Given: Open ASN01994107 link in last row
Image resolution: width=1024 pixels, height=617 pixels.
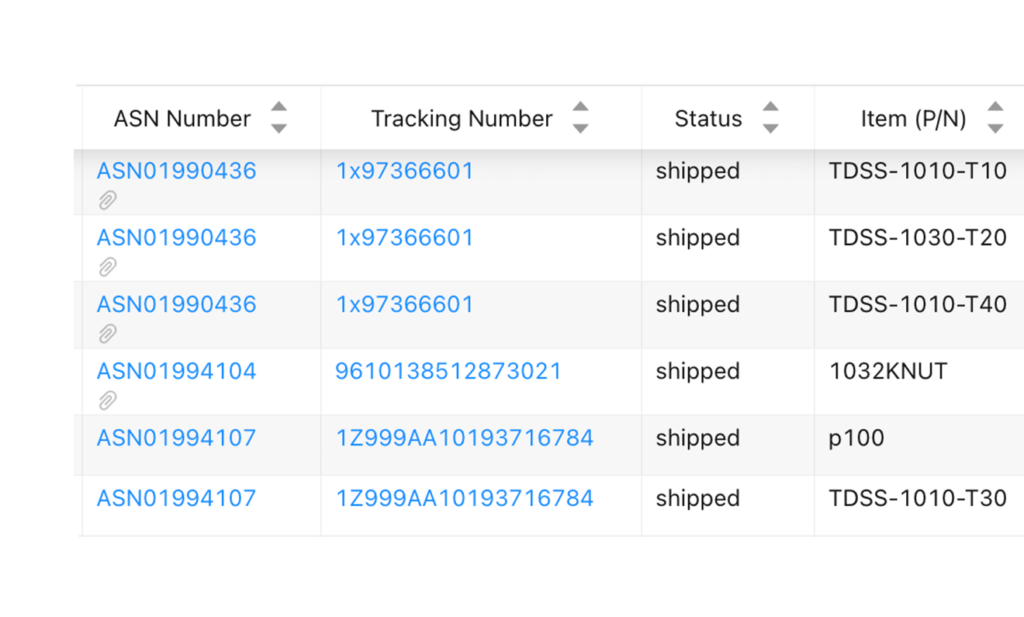Looking at the screenshot, I should (176, 498).
